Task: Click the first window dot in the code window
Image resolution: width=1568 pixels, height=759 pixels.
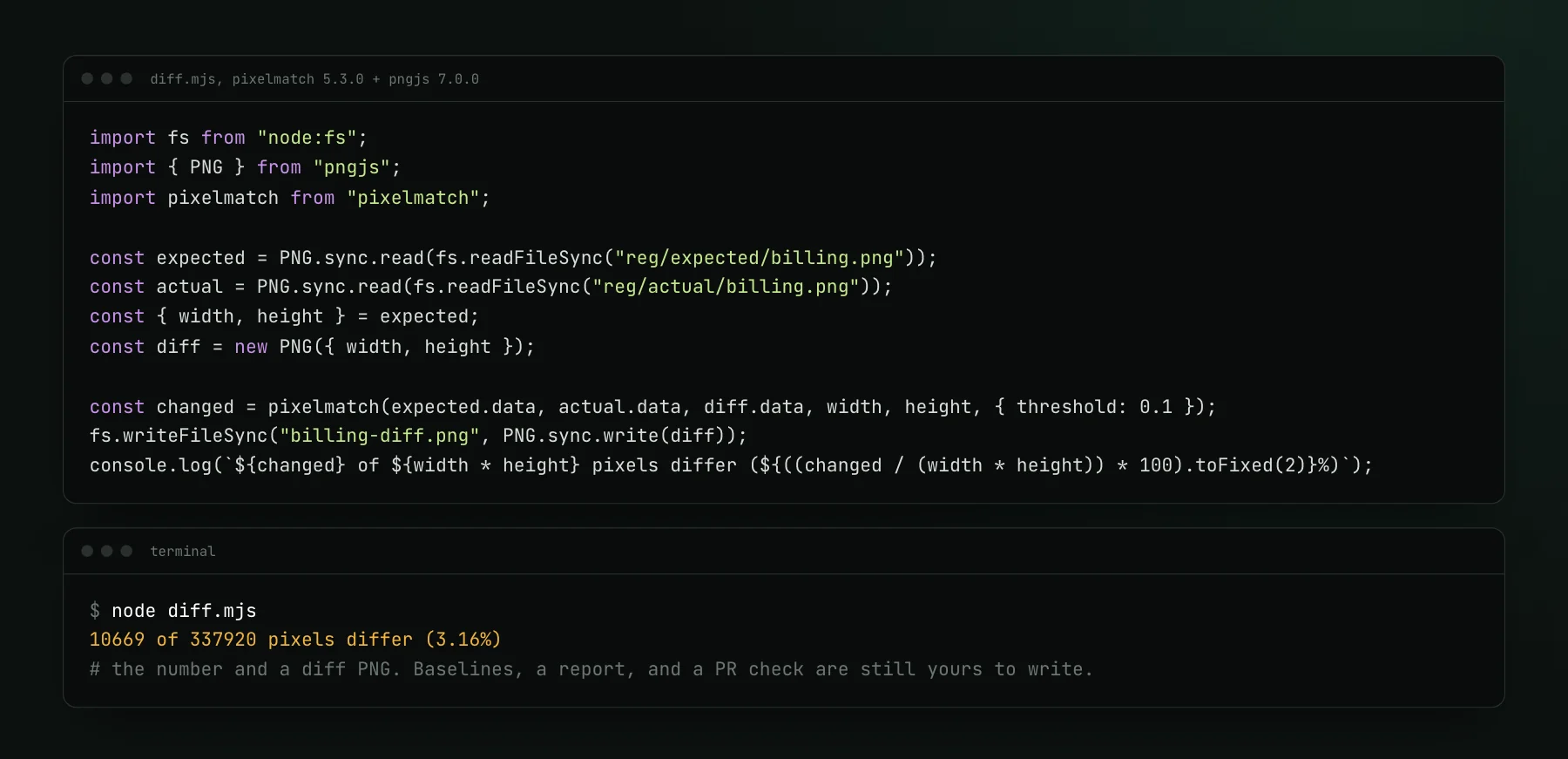Action: [x=87, y=78]
